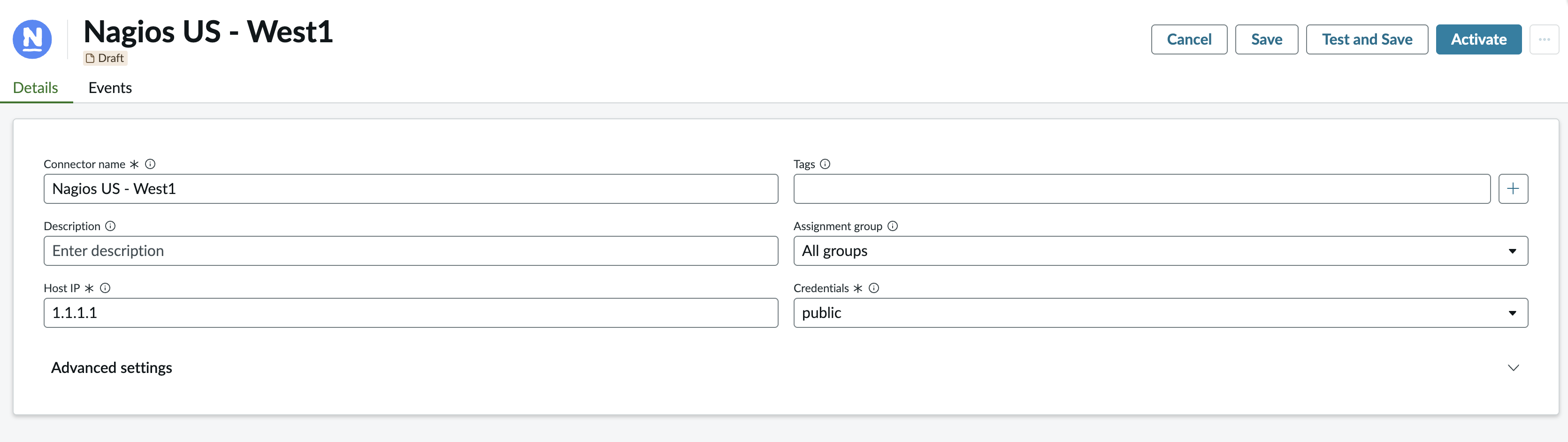Show info tooltip for Connector name
This screenshot has width=1568, height=442.
[150, 164]
